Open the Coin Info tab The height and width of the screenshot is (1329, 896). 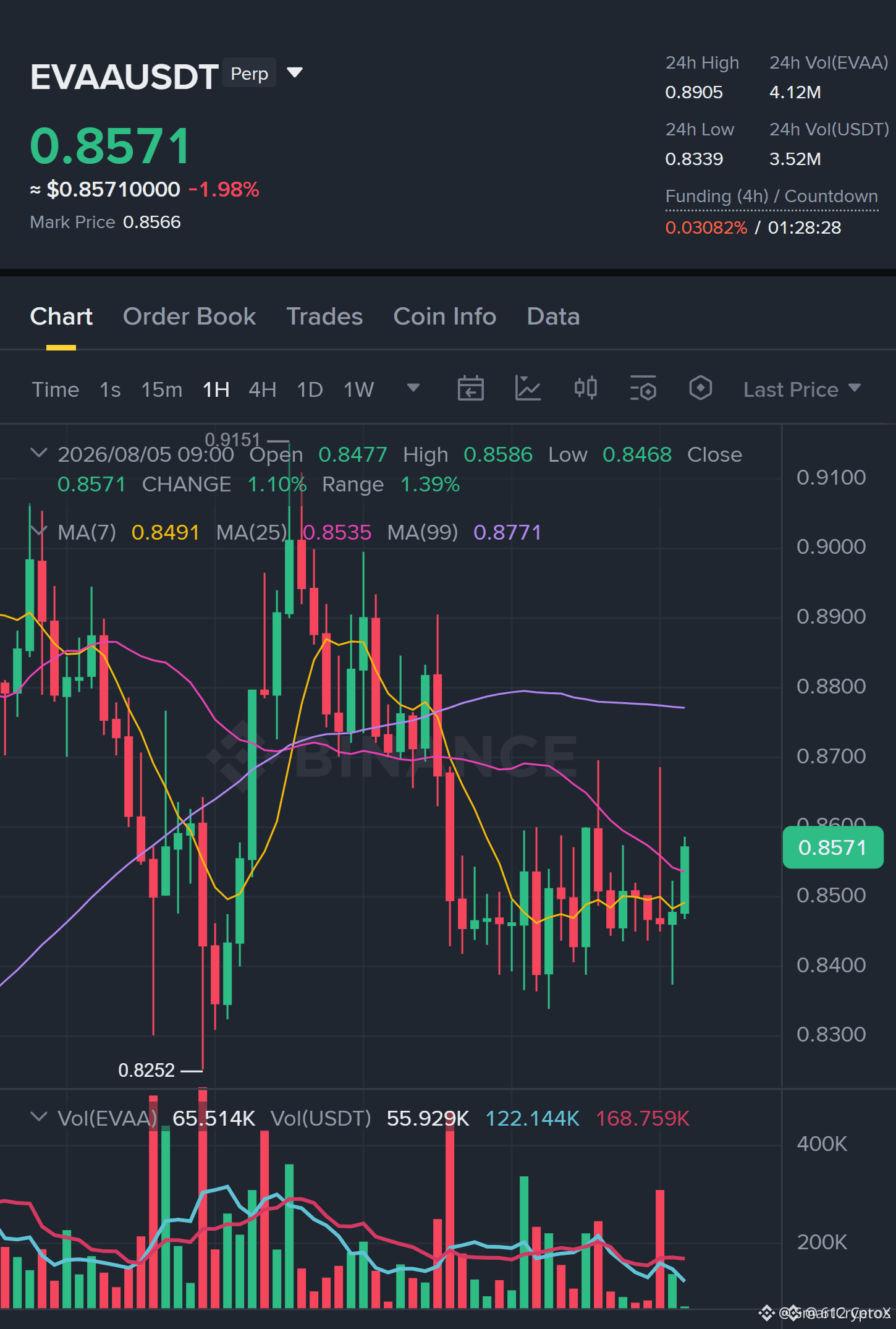click(445, 316)
